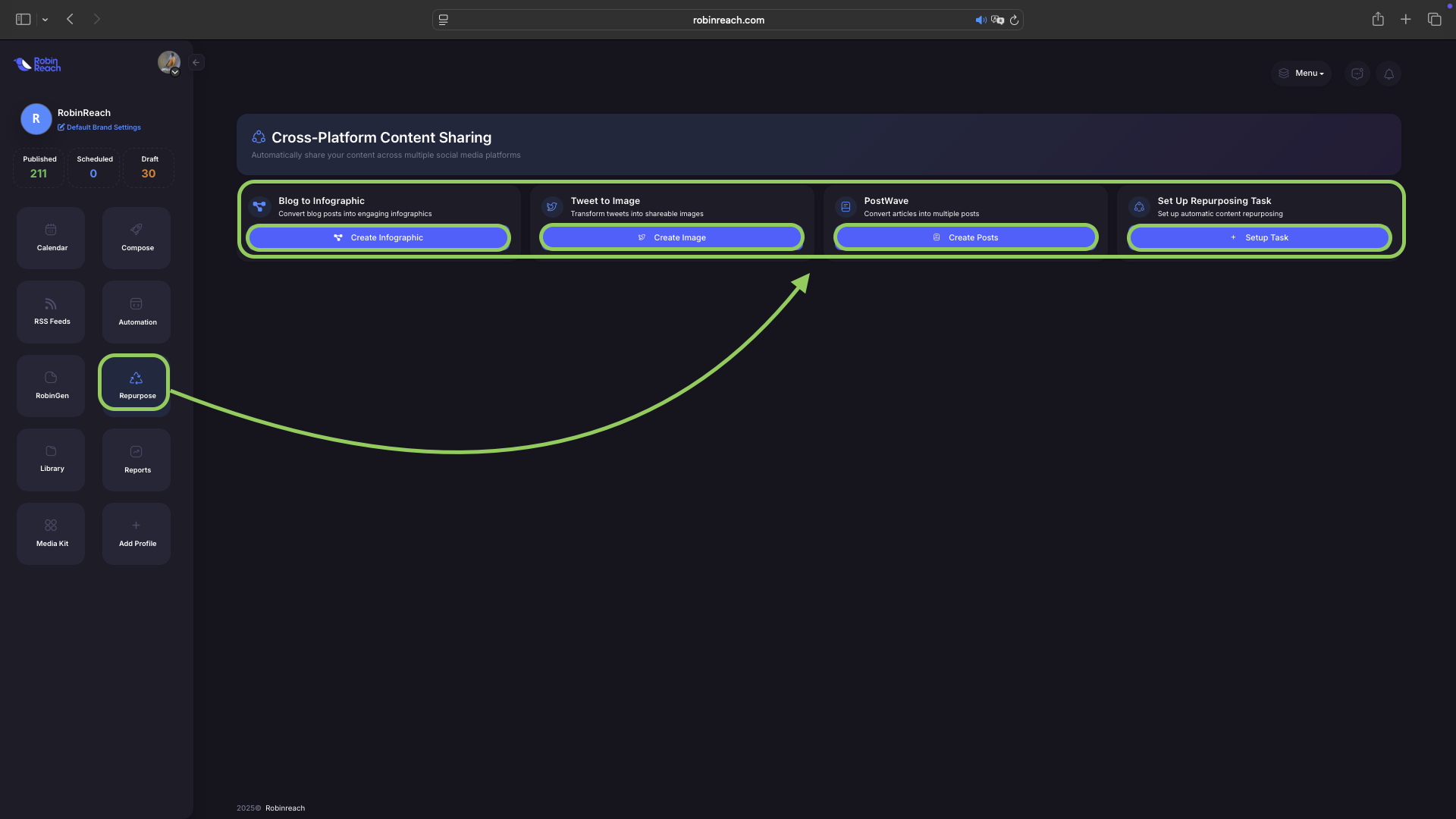Click the Setup Task button

tap(1259, 237)
